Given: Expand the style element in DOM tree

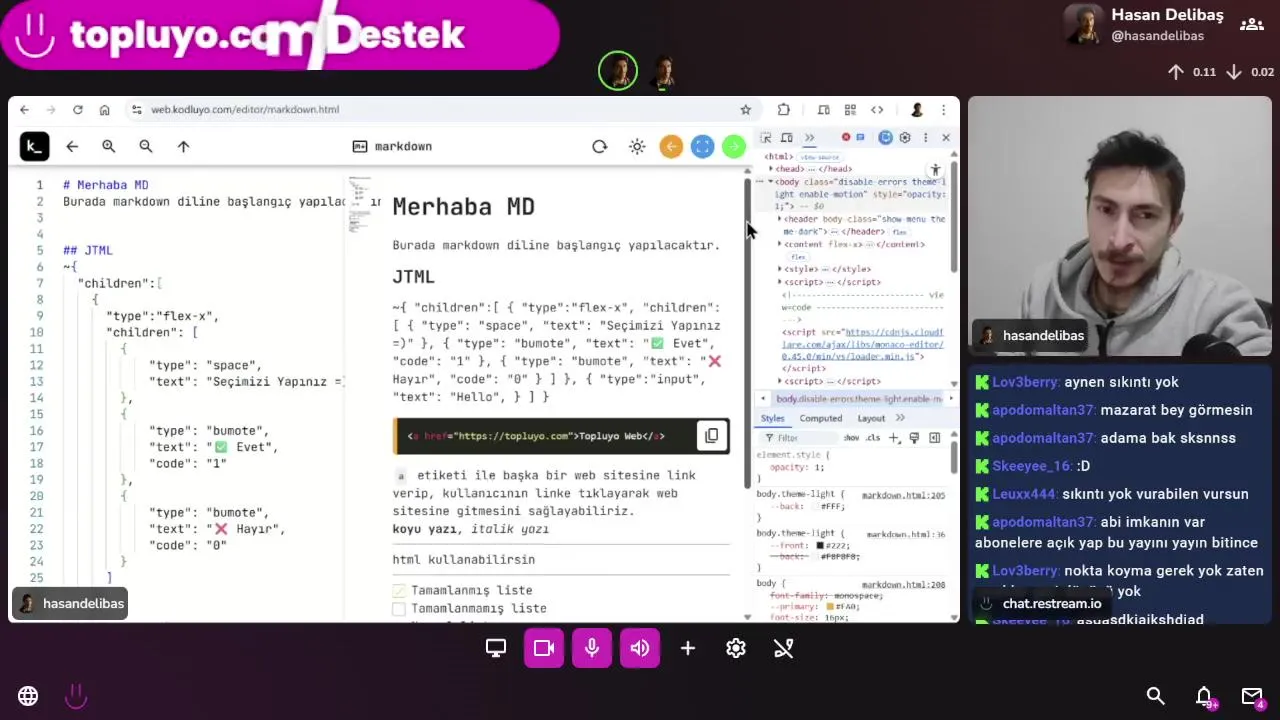Looking at the screenshot, I should point(779,269).
